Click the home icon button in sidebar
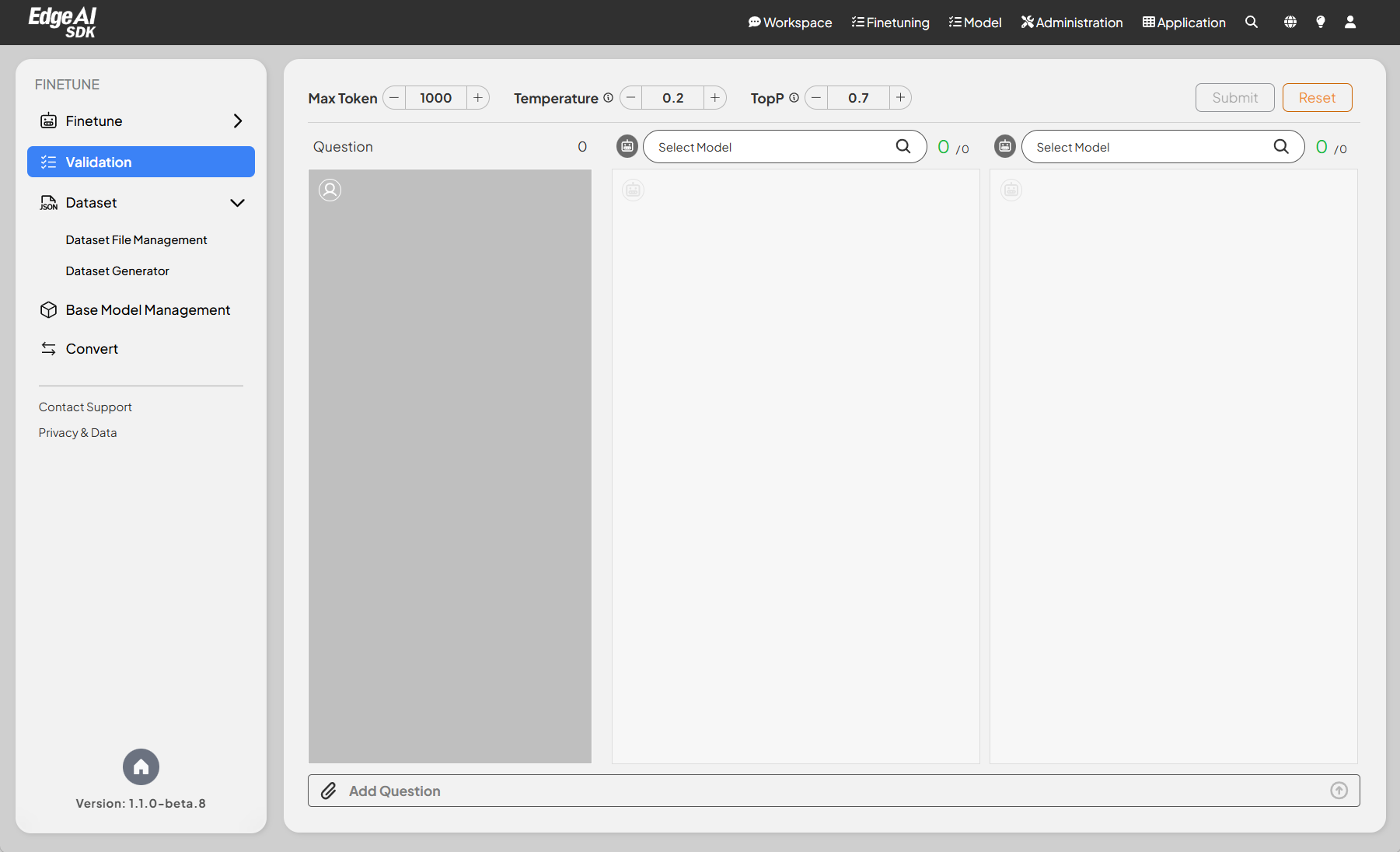 coord(141,767)
